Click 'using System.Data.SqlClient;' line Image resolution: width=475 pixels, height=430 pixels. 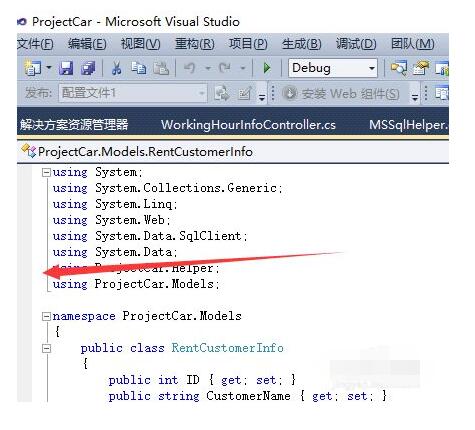pyautogui.click(x=150, y=236)
